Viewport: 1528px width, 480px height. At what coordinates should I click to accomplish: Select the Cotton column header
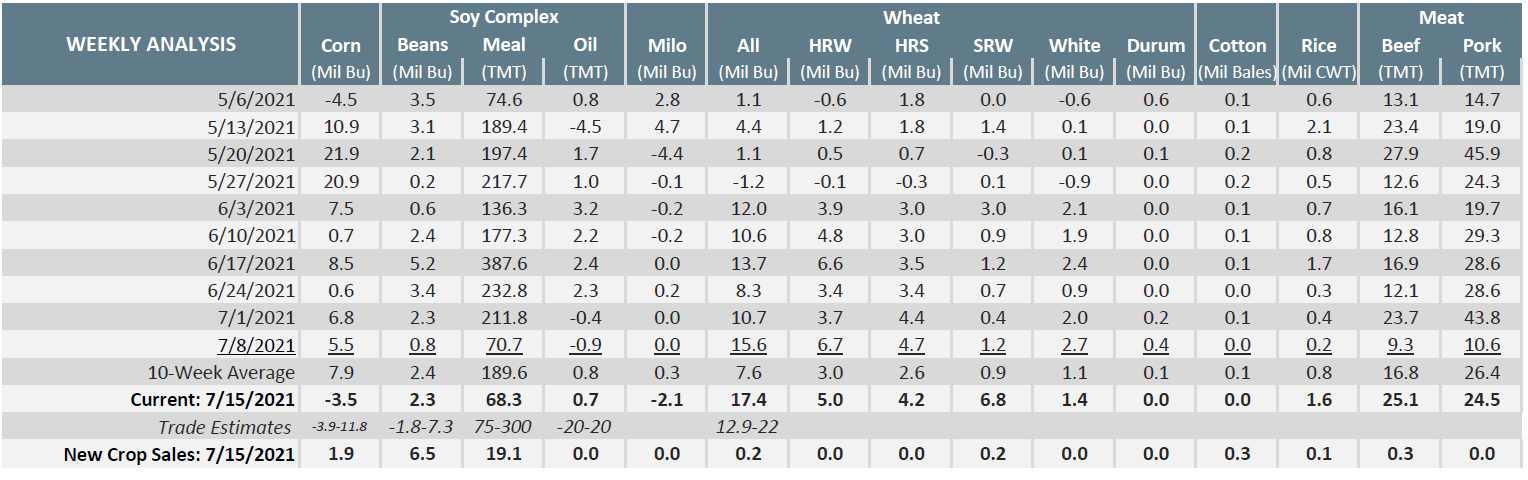point(1237,46)
